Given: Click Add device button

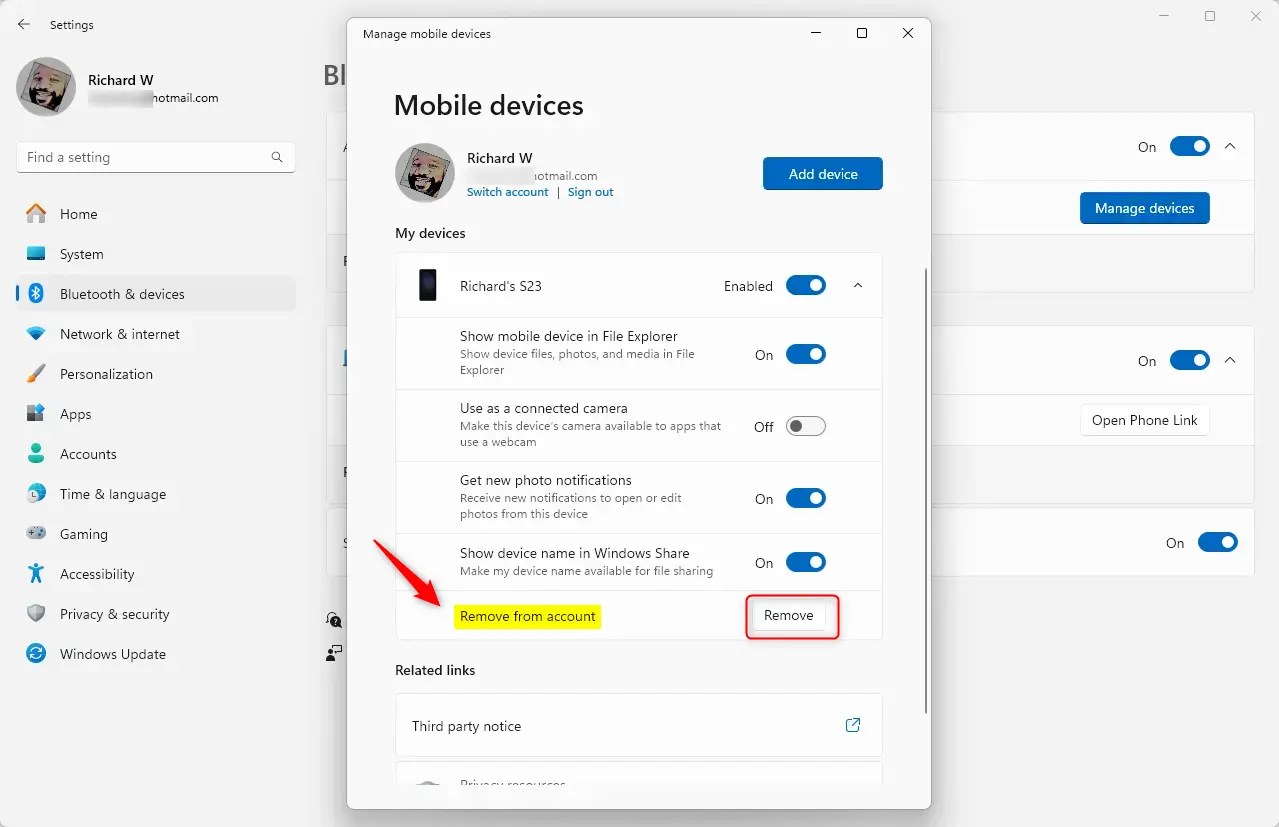Looking at the screenshot, I should (x=823, y=173).
